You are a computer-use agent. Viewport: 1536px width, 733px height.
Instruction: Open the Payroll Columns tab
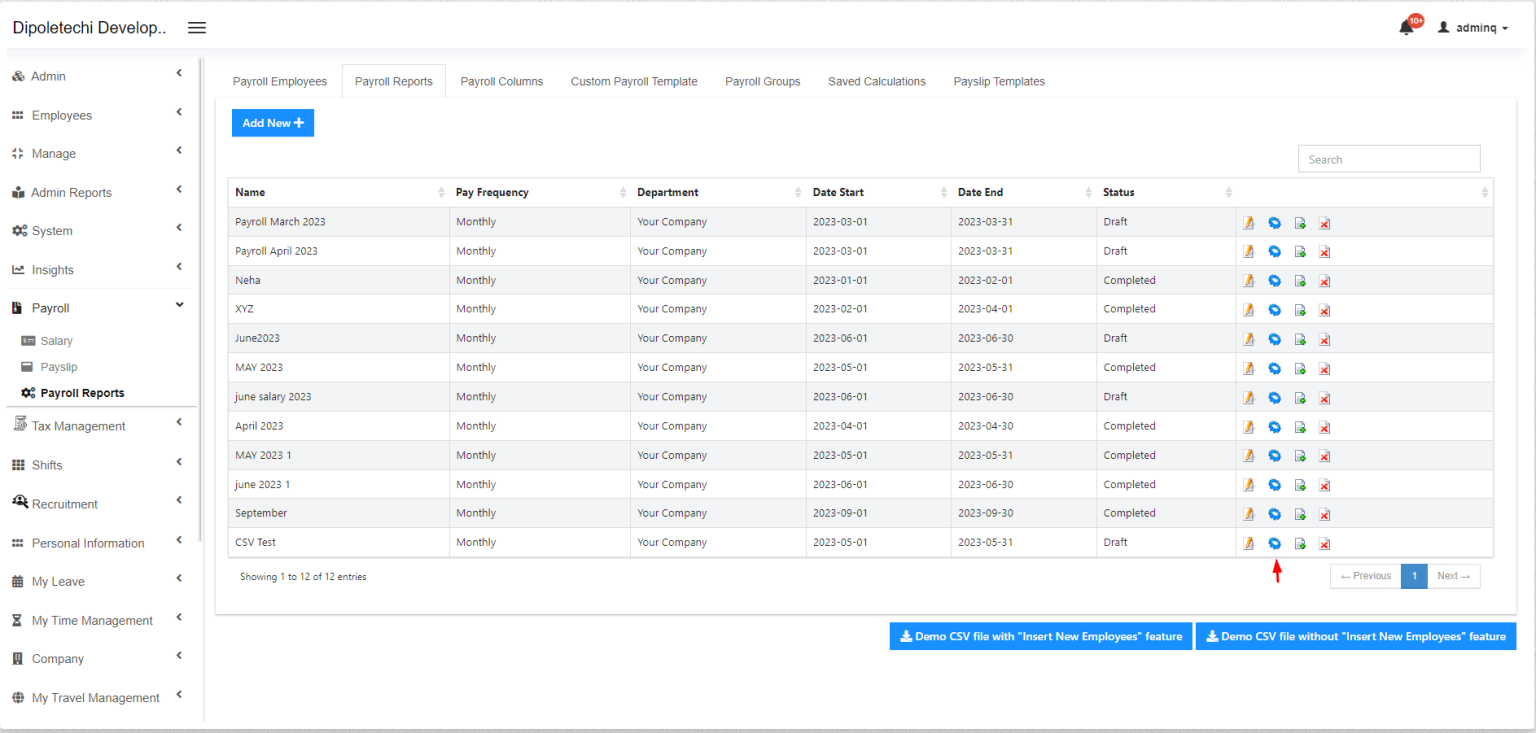tap(501, 81)
